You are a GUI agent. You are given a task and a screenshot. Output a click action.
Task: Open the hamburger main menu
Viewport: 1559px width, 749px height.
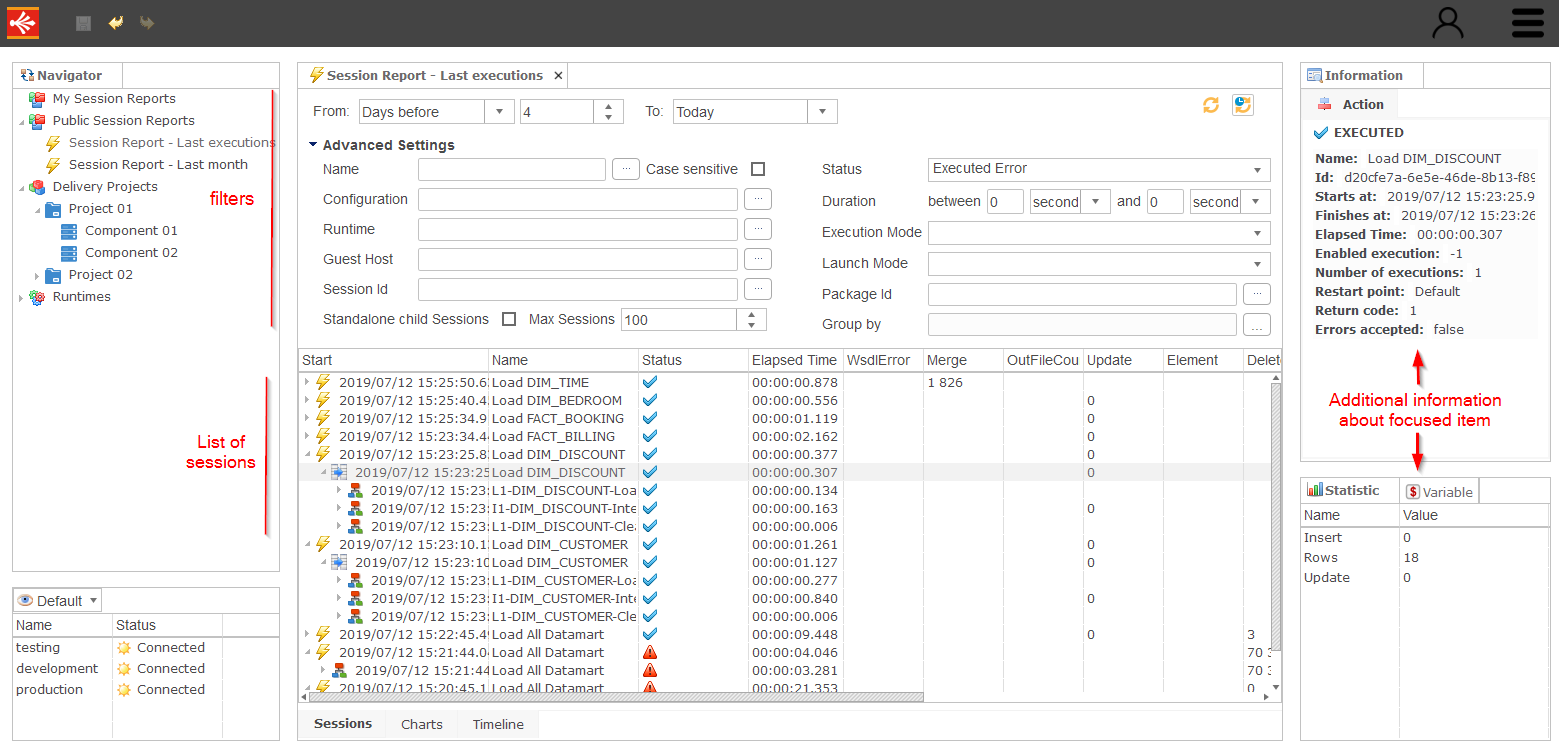pos(1528,22)
